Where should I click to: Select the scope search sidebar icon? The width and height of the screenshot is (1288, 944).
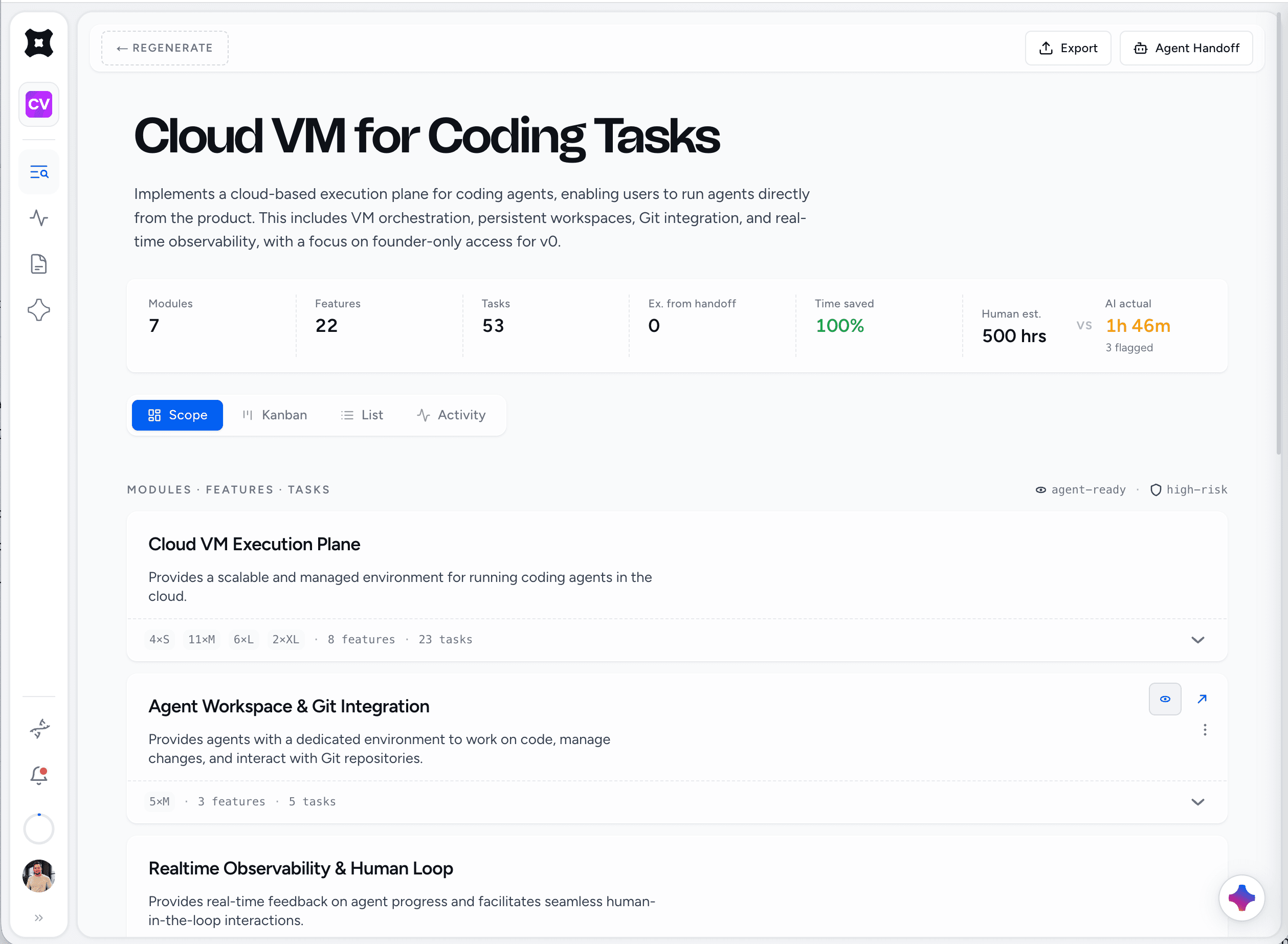(39, 172)
